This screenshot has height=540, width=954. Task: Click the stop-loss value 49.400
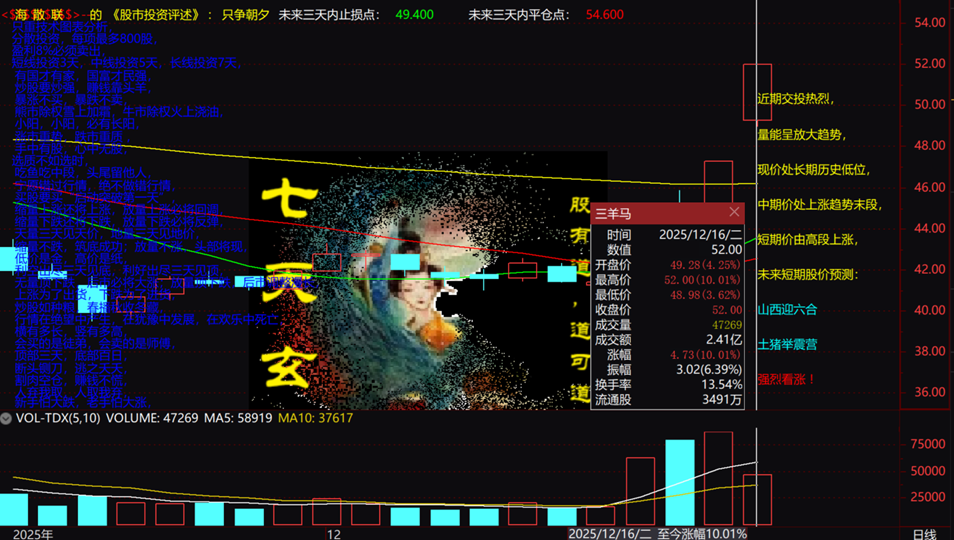pyautogui.click(x=414, y=15)
